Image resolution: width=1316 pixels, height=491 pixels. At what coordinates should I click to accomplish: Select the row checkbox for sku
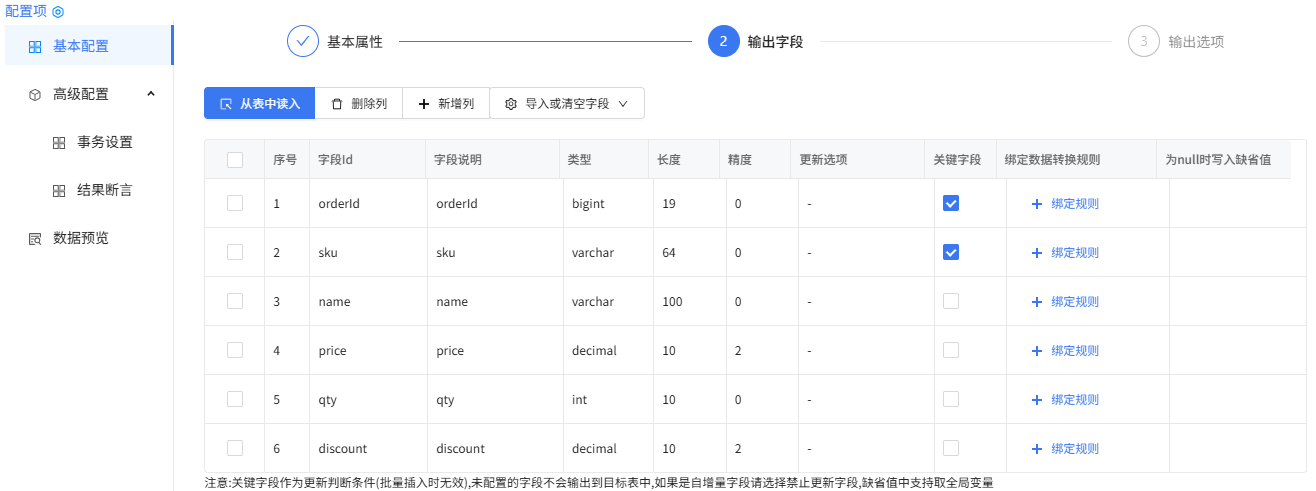coord(235,252)
